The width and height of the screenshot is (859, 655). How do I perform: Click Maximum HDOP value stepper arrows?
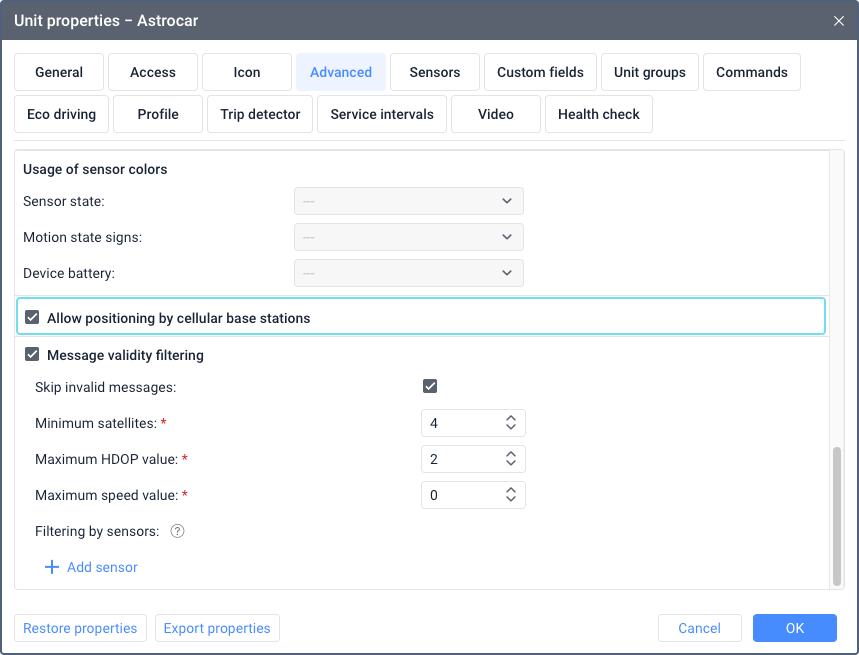511,459
